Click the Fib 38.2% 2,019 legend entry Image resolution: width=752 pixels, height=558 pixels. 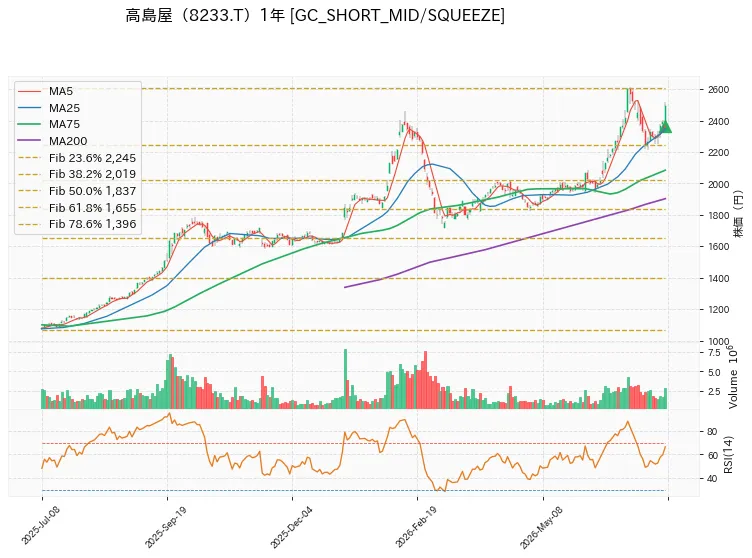pos(93,174)
